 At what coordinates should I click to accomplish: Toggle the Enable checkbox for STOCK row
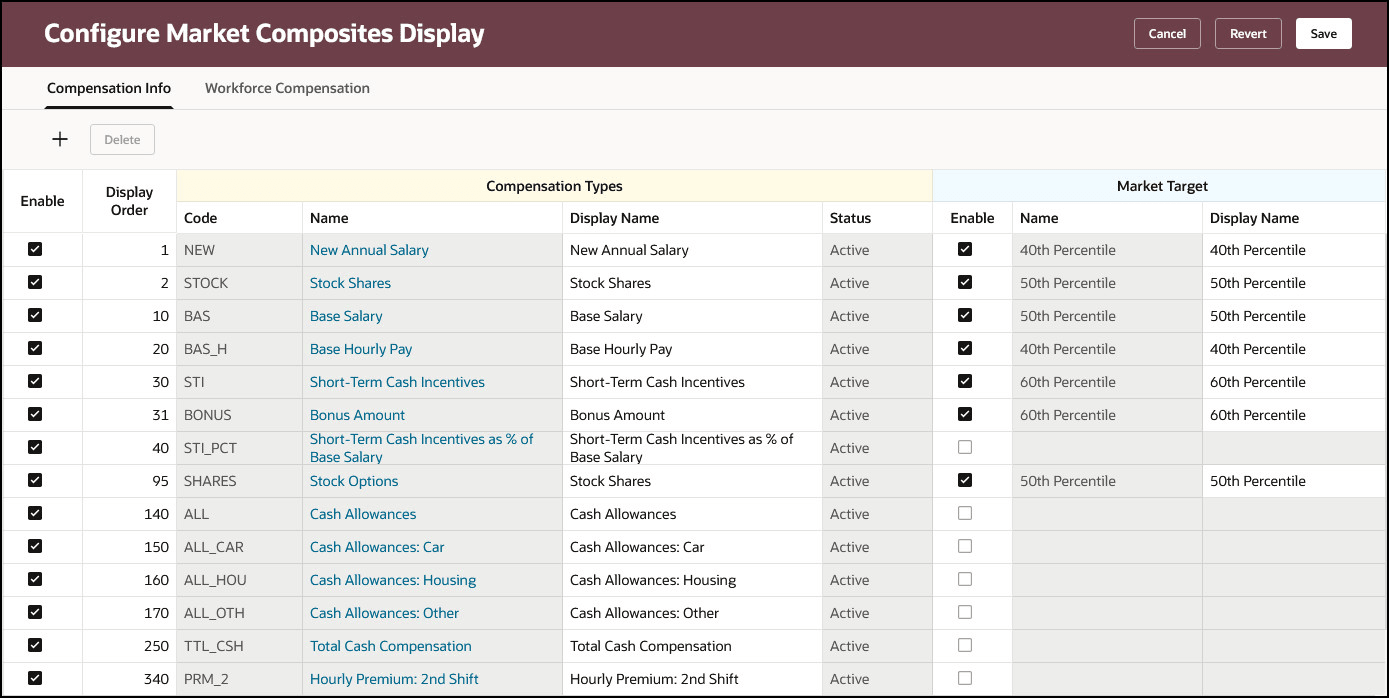point(35,282)
